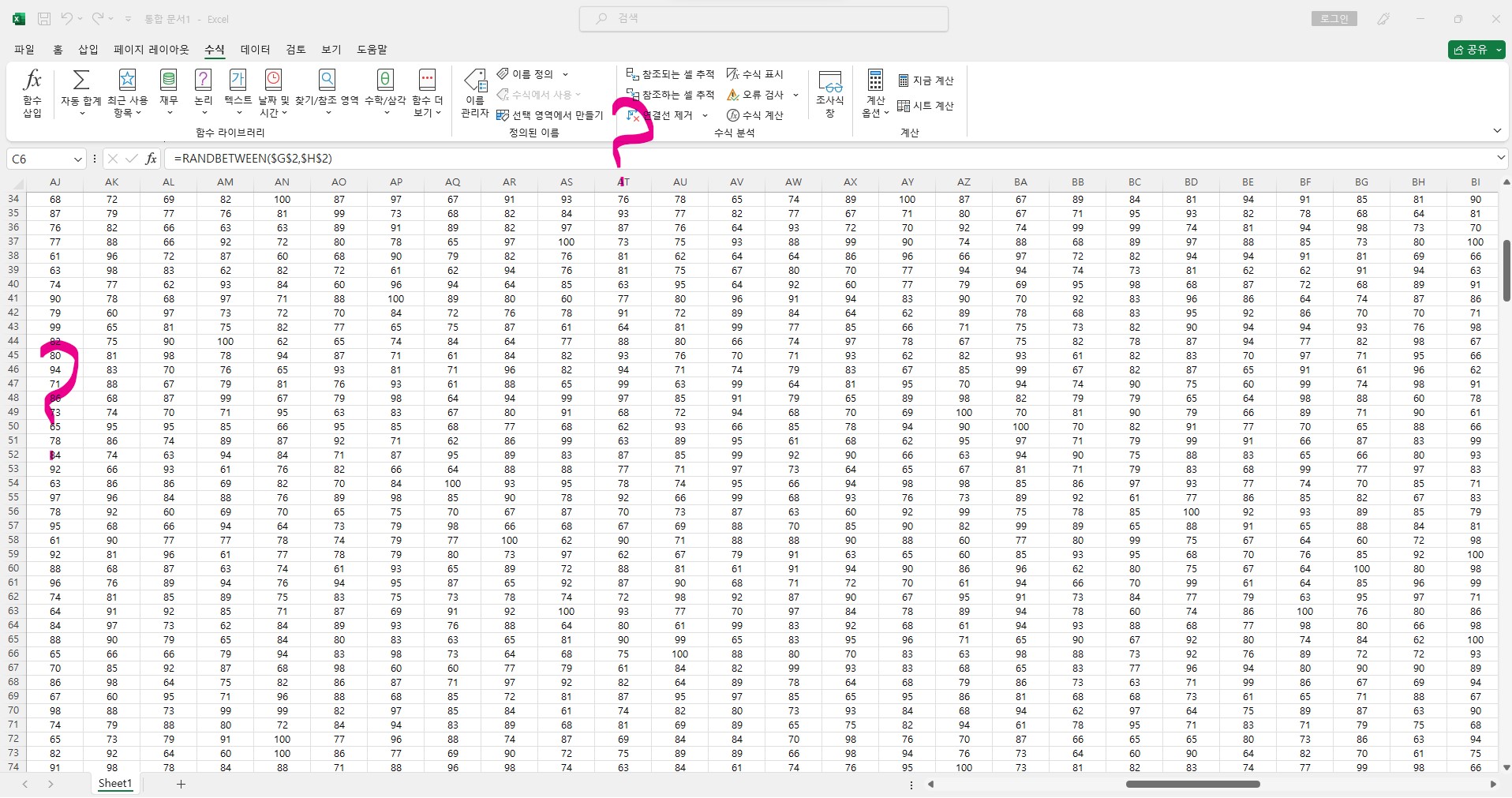
Task: Switch to the 홈 tab
Action: [x=58, y=49]
